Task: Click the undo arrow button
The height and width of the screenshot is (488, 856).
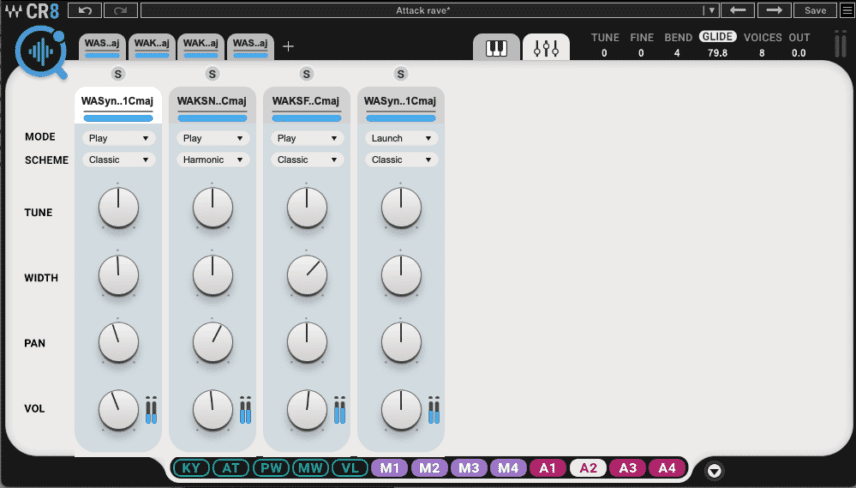Action: [x=85, y=10]
